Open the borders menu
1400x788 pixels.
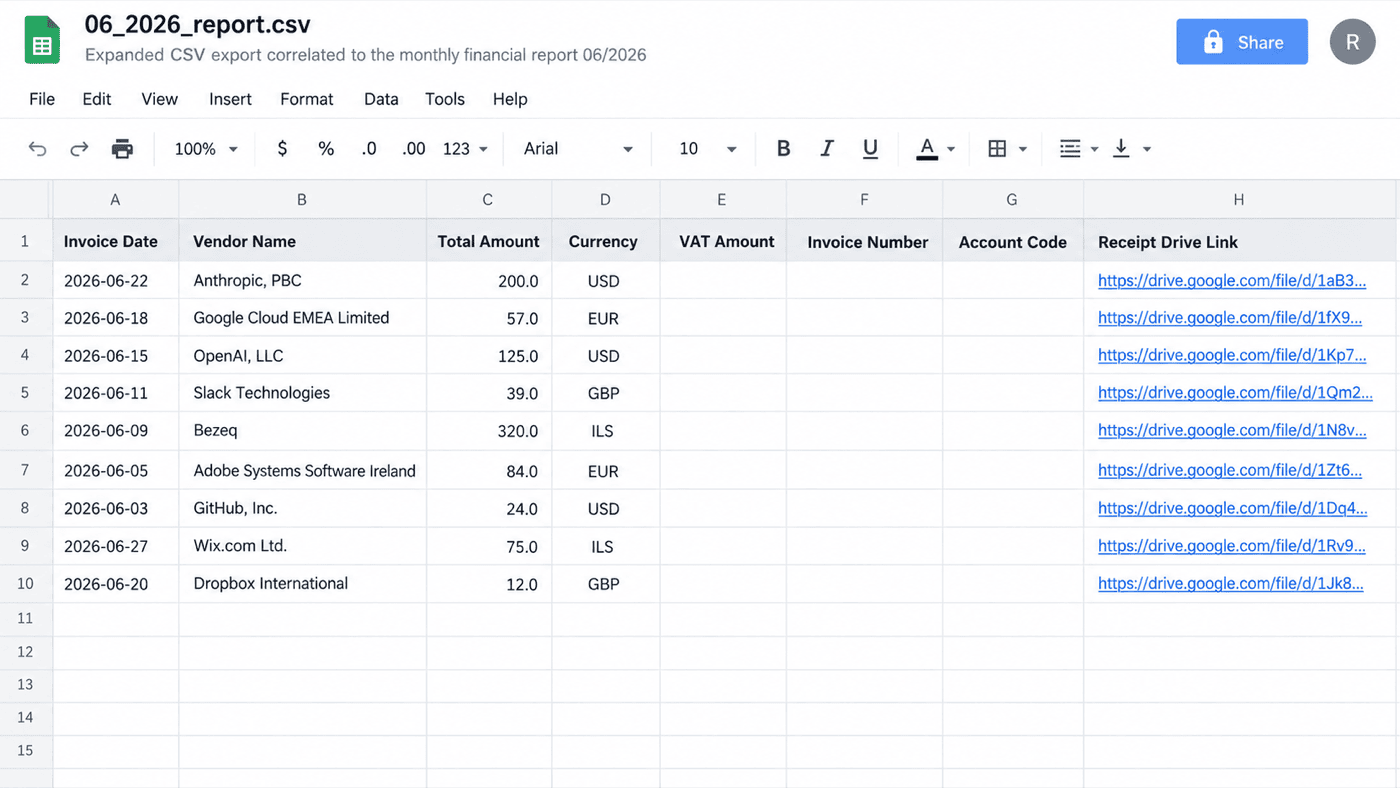[1007, 149]
